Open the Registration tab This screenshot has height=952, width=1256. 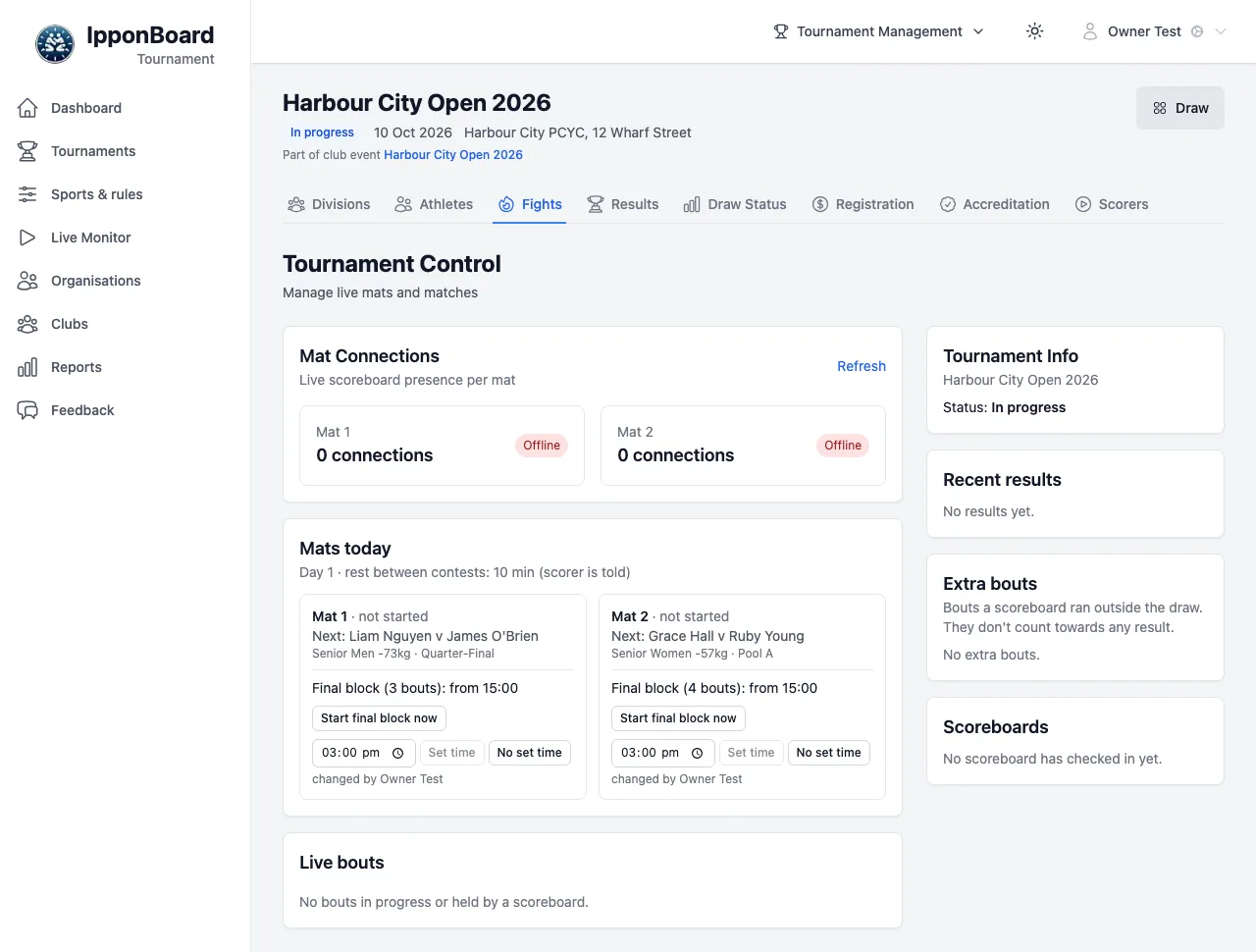863,204
